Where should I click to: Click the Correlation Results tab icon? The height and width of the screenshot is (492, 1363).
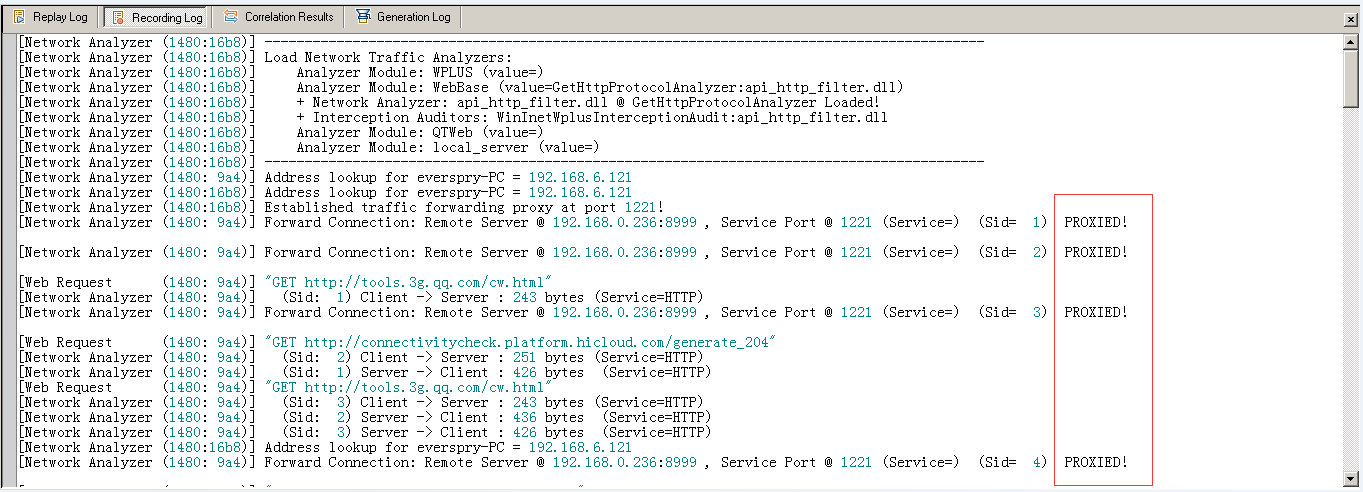231,17
